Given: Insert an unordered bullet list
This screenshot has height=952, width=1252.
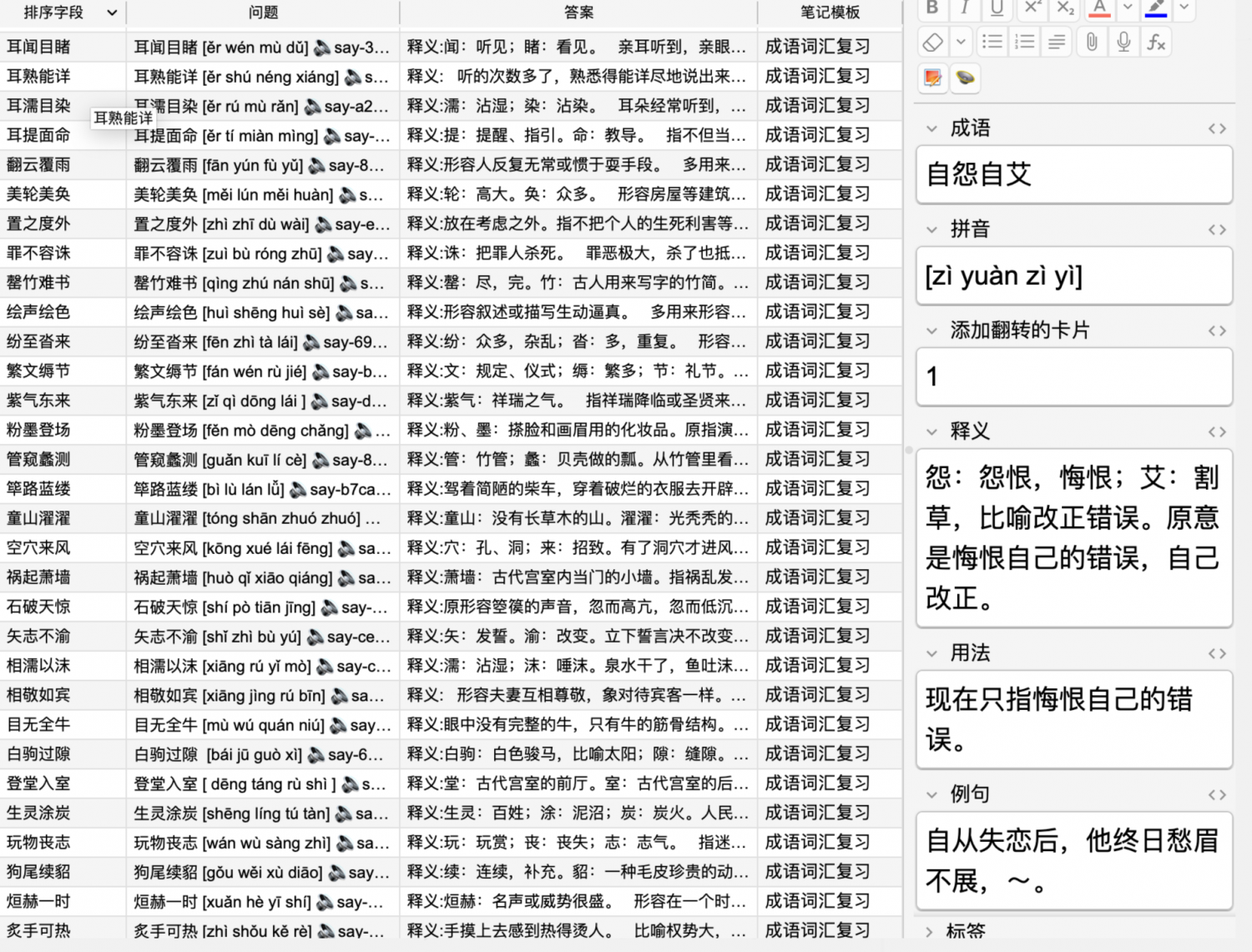Looking at the screenshot, I should pyautogui.click(x=992, y=42).
